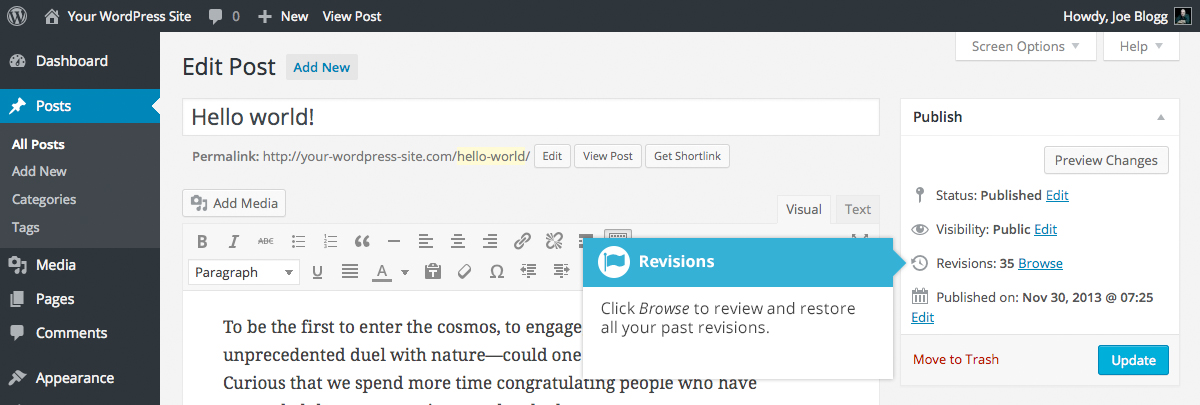Expand the Help panel
The height and width of the screenshot is (405, 1200).
click(x=1141, y=46)
